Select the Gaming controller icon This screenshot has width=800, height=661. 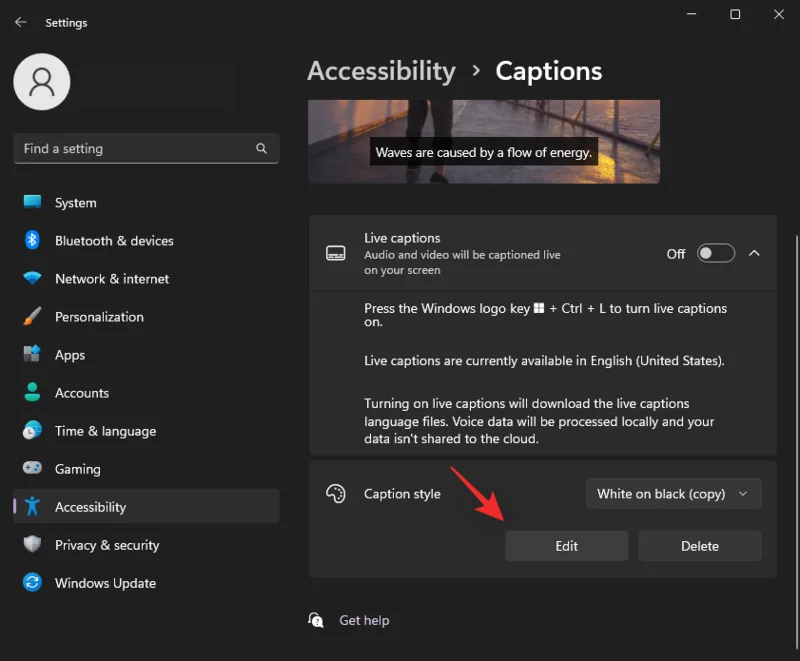(31, 468)
